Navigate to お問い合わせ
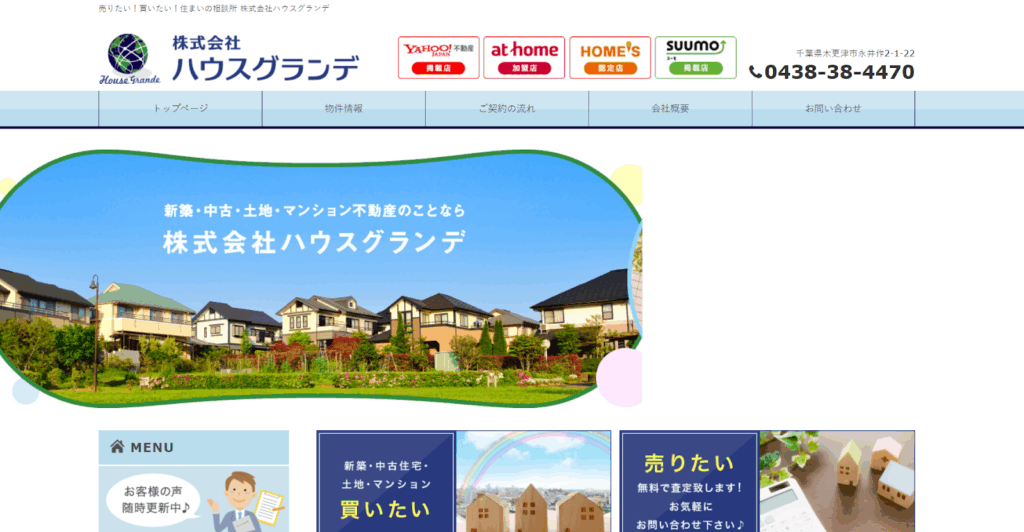This screenshot has width=1024, height=532. 833,109
